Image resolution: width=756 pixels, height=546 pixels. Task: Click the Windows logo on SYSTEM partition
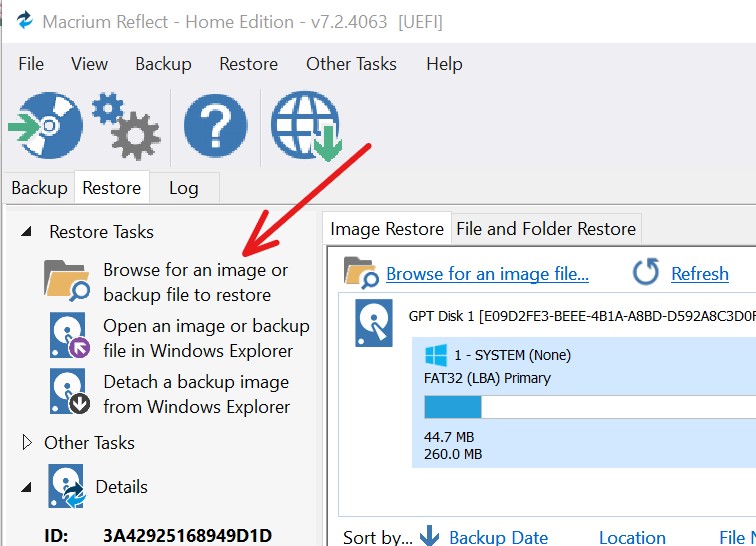[436, 355]
